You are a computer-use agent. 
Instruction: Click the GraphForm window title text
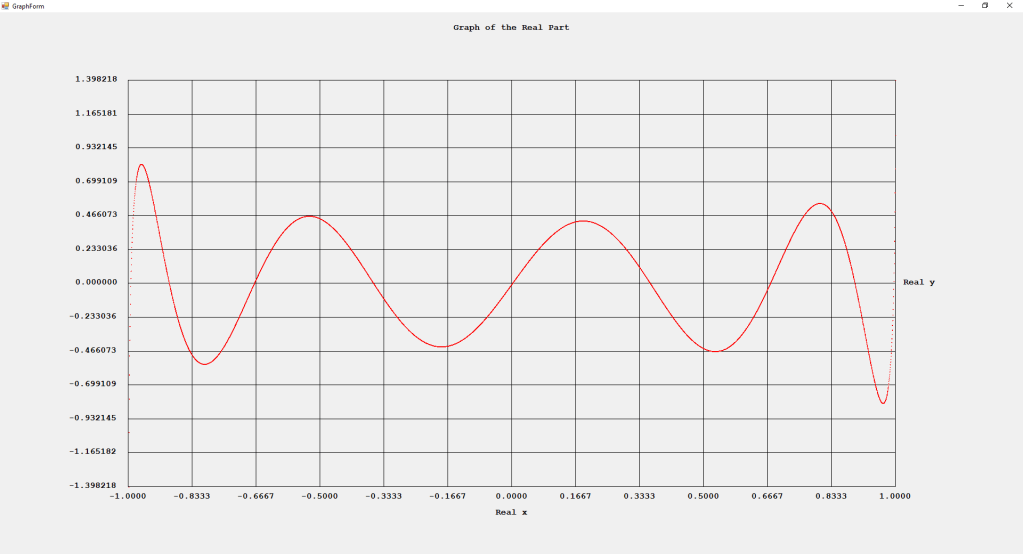[x=27, y=6]
